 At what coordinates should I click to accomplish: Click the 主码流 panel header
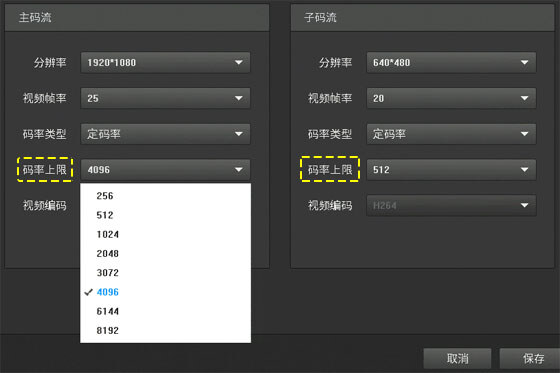click(x=137, y=18)
